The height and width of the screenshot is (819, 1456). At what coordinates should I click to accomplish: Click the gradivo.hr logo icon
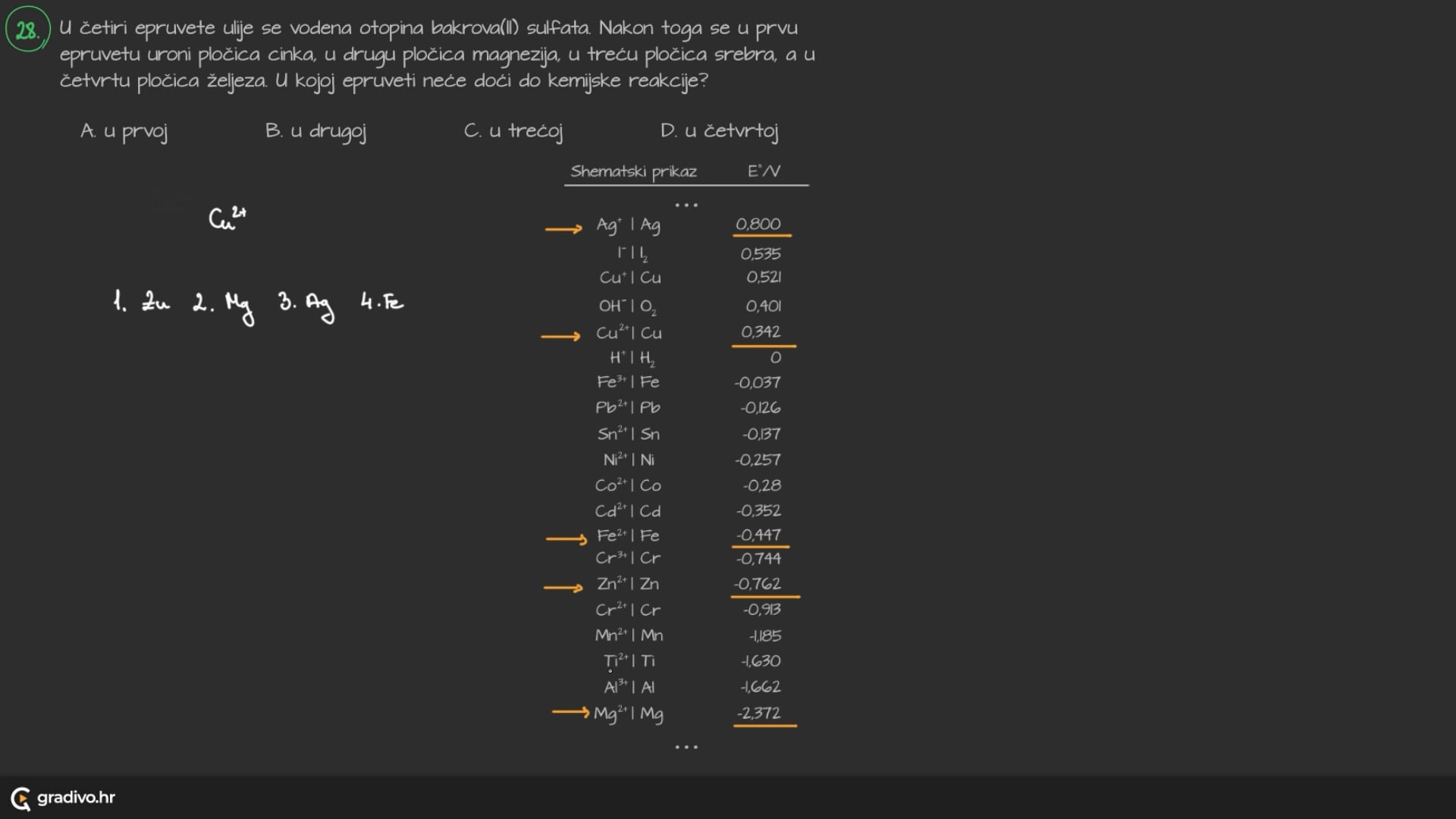pos(20,799)
